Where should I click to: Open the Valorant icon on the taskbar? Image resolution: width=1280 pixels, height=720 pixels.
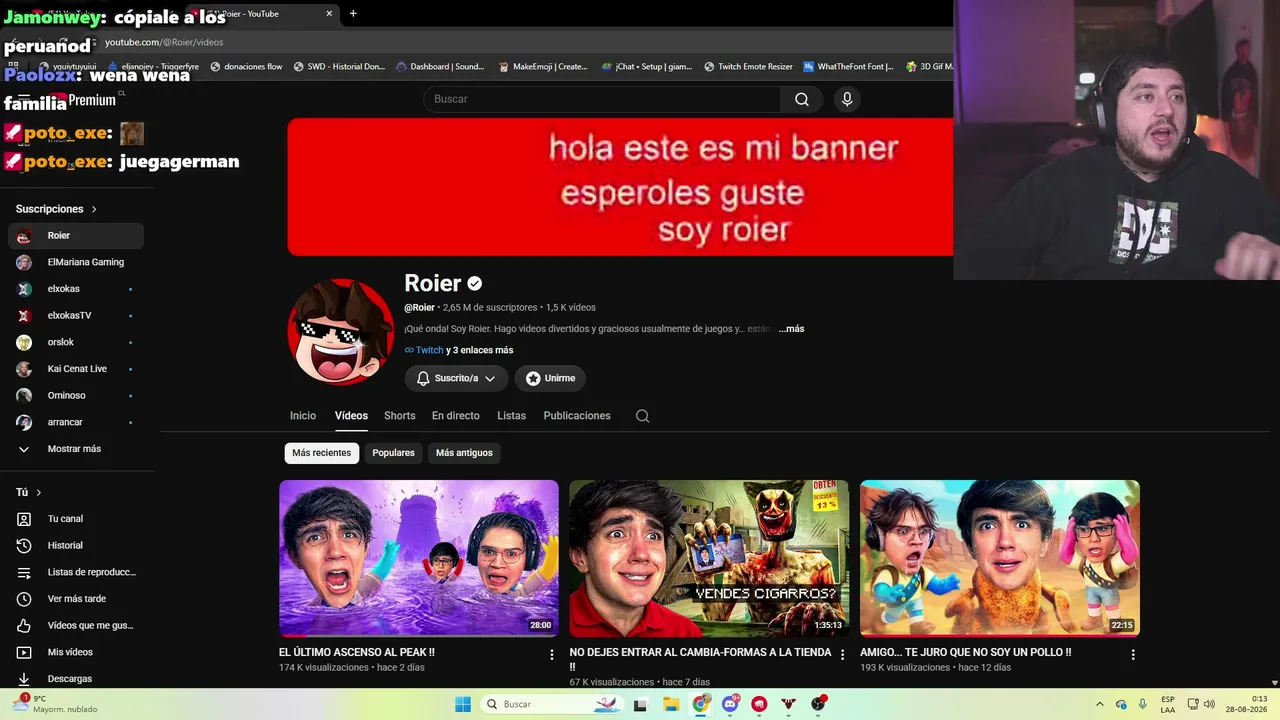789,704
